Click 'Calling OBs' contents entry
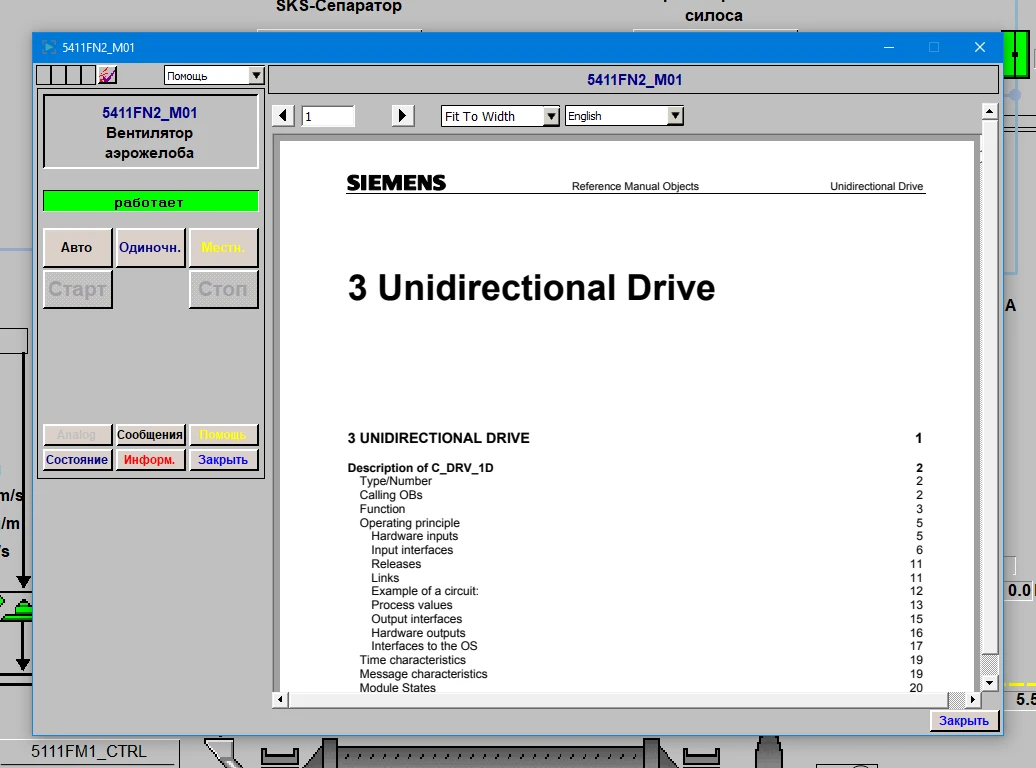Viewport: 1036px width, 768px height. point(390,495)
